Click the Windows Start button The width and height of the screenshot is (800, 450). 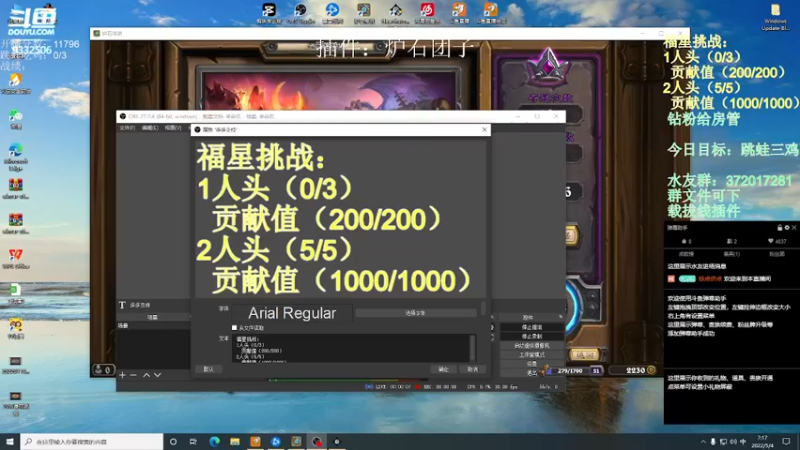10,441
